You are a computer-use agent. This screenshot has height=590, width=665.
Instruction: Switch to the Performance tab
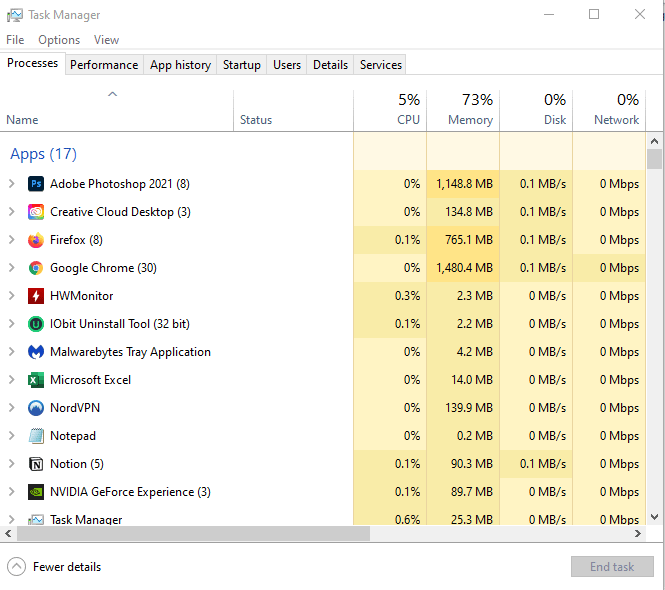tap(104, 65)
